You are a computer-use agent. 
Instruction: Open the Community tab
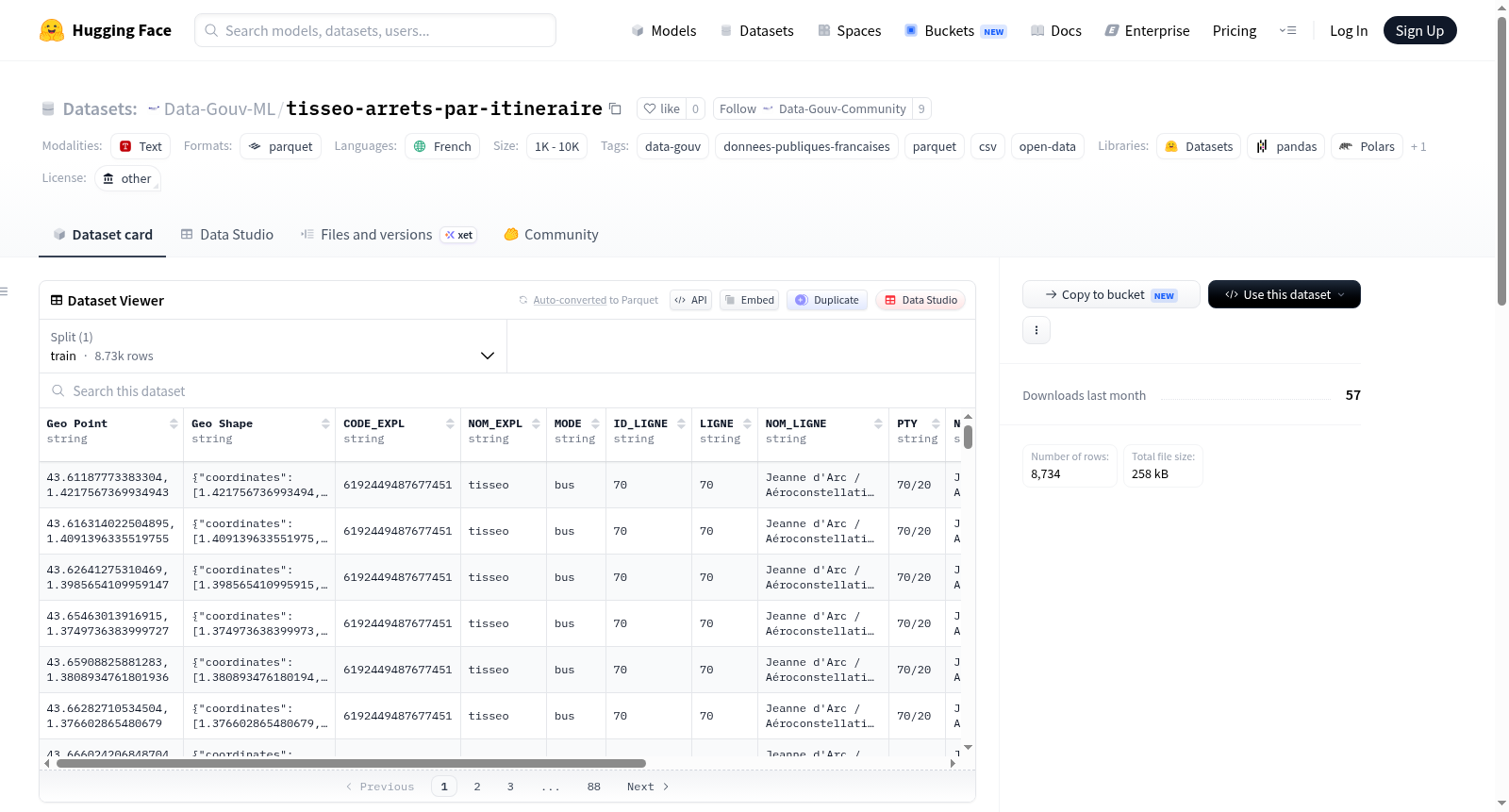pos(551,235)
